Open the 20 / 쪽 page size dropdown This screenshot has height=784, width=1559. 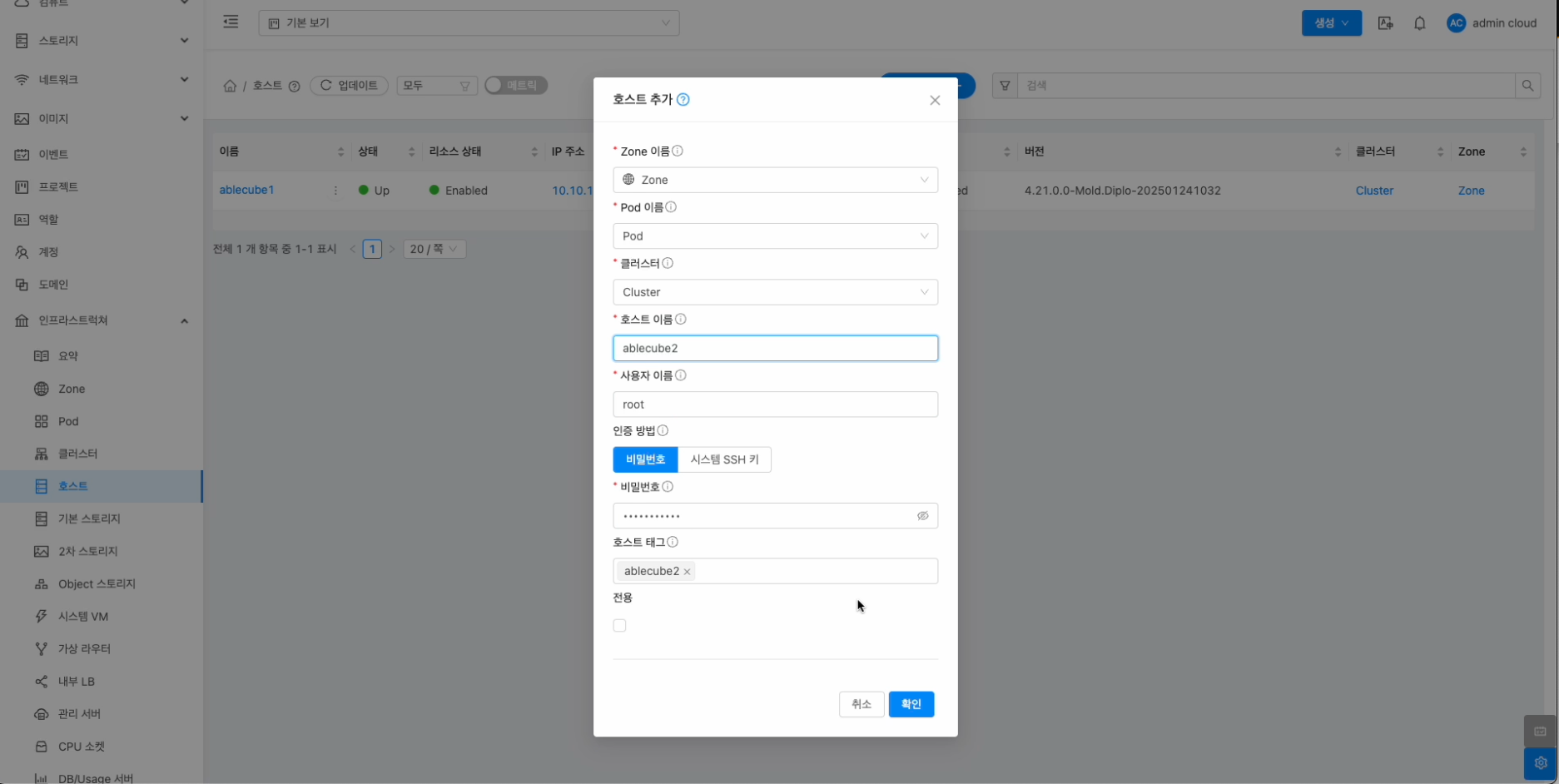pyautogui.click(x=434, y=249)
